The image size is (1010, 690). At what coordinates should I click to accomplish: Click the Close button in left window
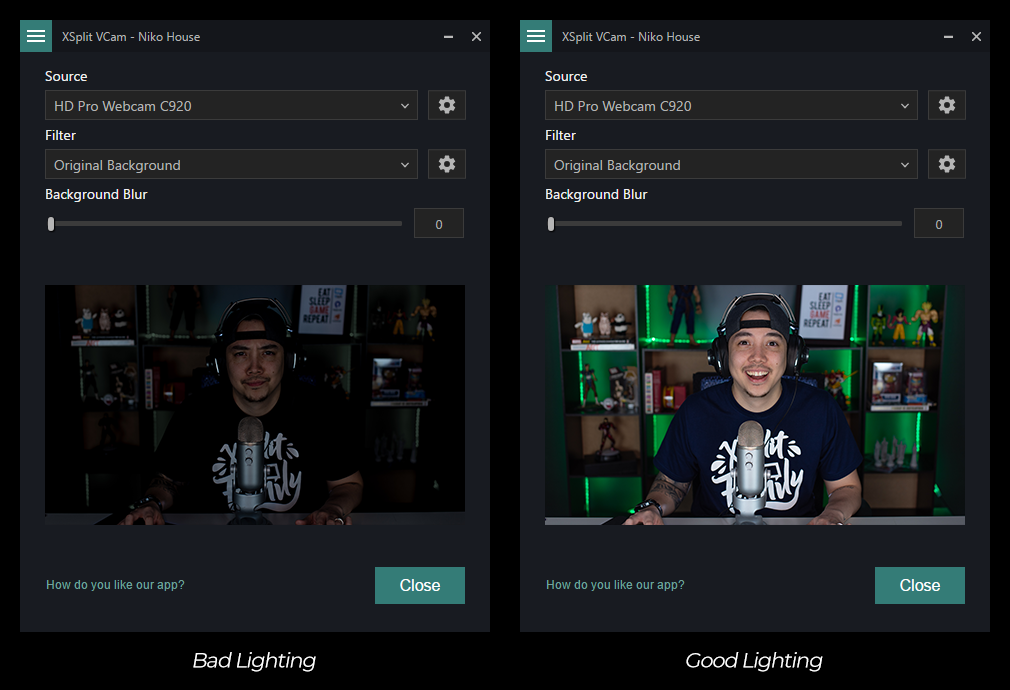pos(420,585)
